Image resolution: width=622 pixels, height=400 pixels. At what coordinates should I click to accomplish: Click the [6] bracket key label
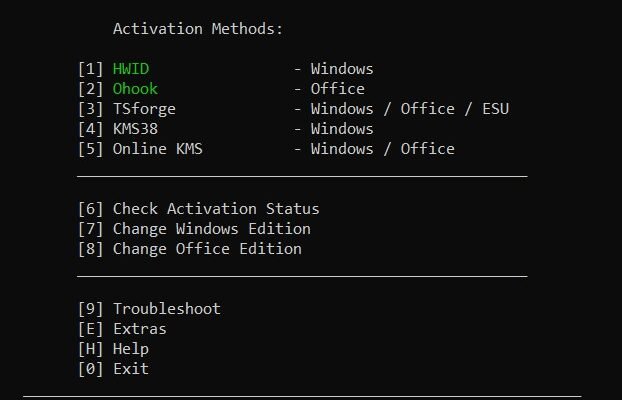[x=90, y=209]
